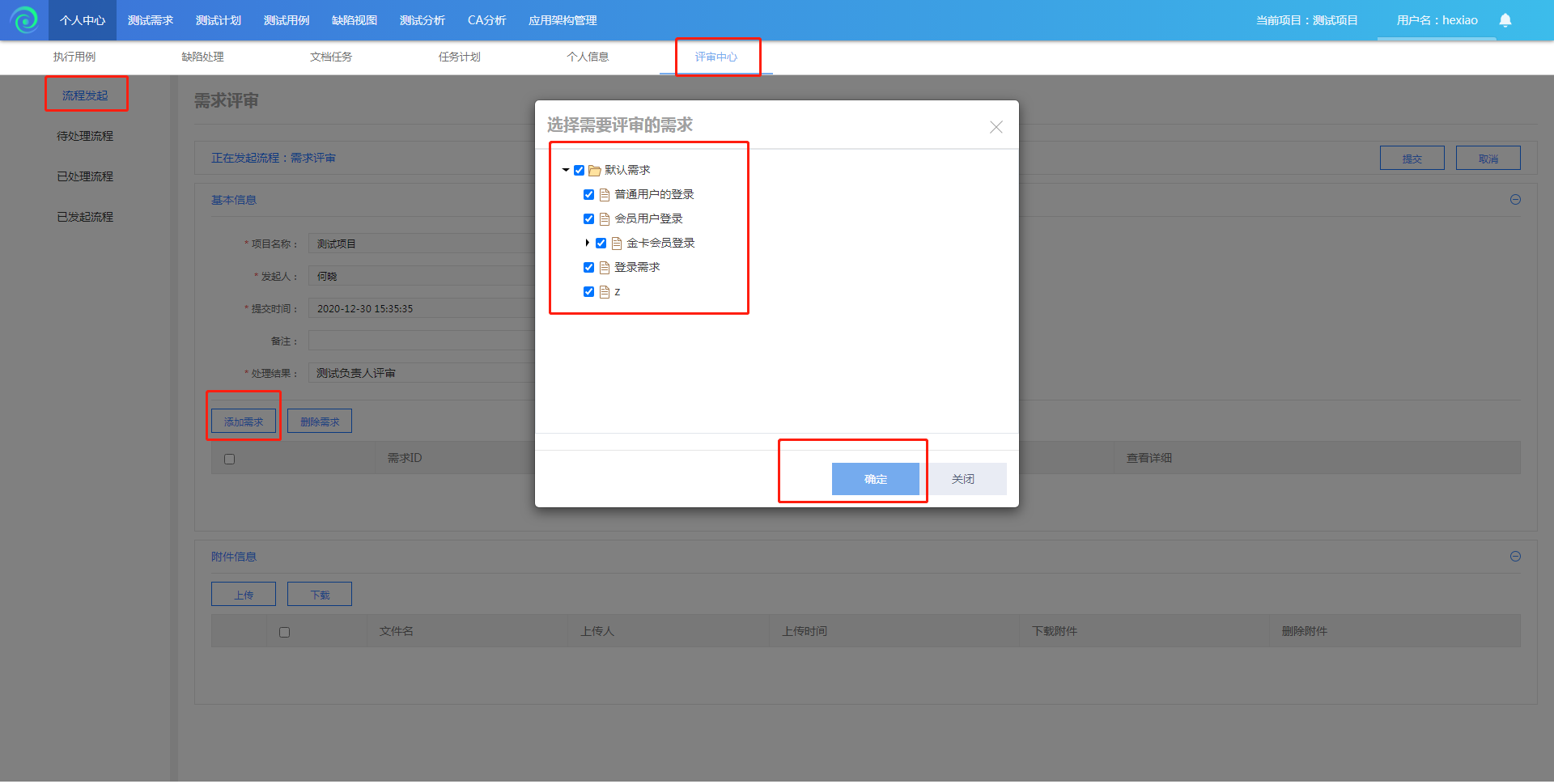1554x784 pixels.
Task: Click the 普通用户的登录 document icon
Action: 604,195
